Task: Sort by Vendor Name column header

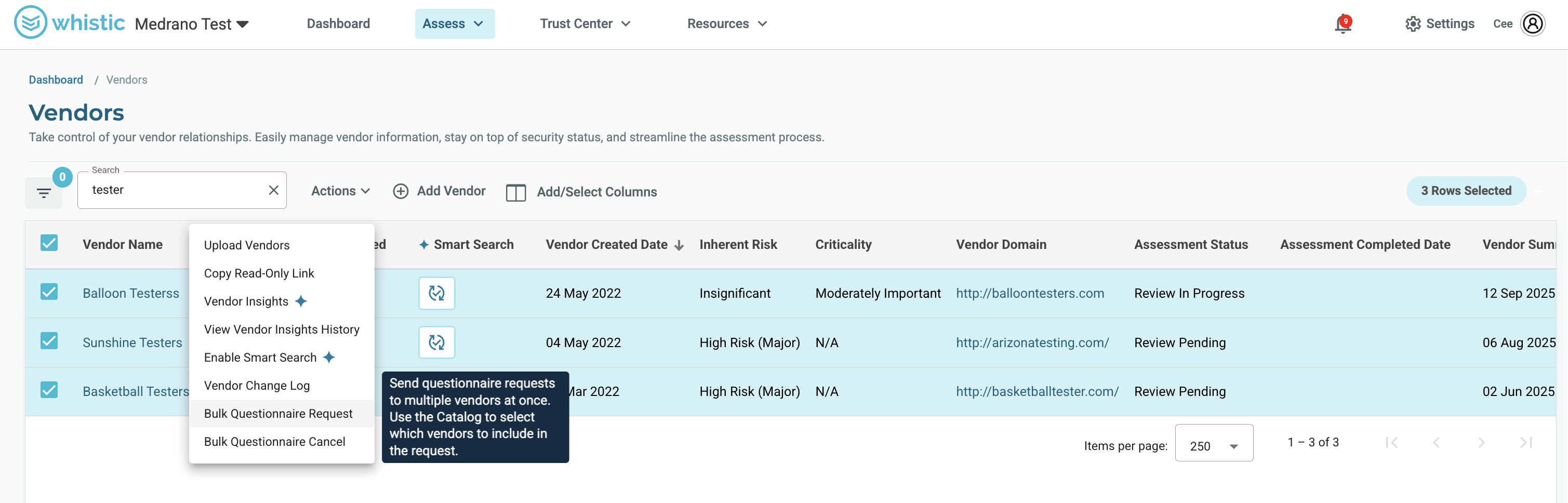Action: 122,244
